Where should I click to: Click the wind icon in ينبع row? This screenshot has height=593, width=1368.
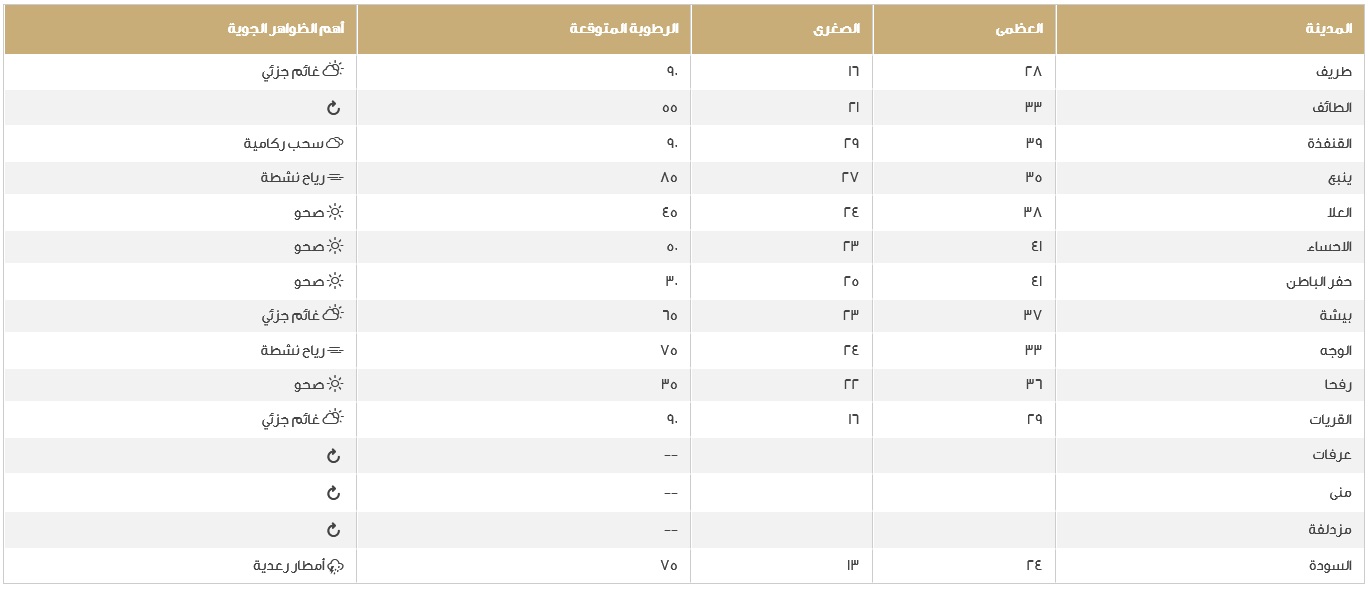tap(335, 177)
